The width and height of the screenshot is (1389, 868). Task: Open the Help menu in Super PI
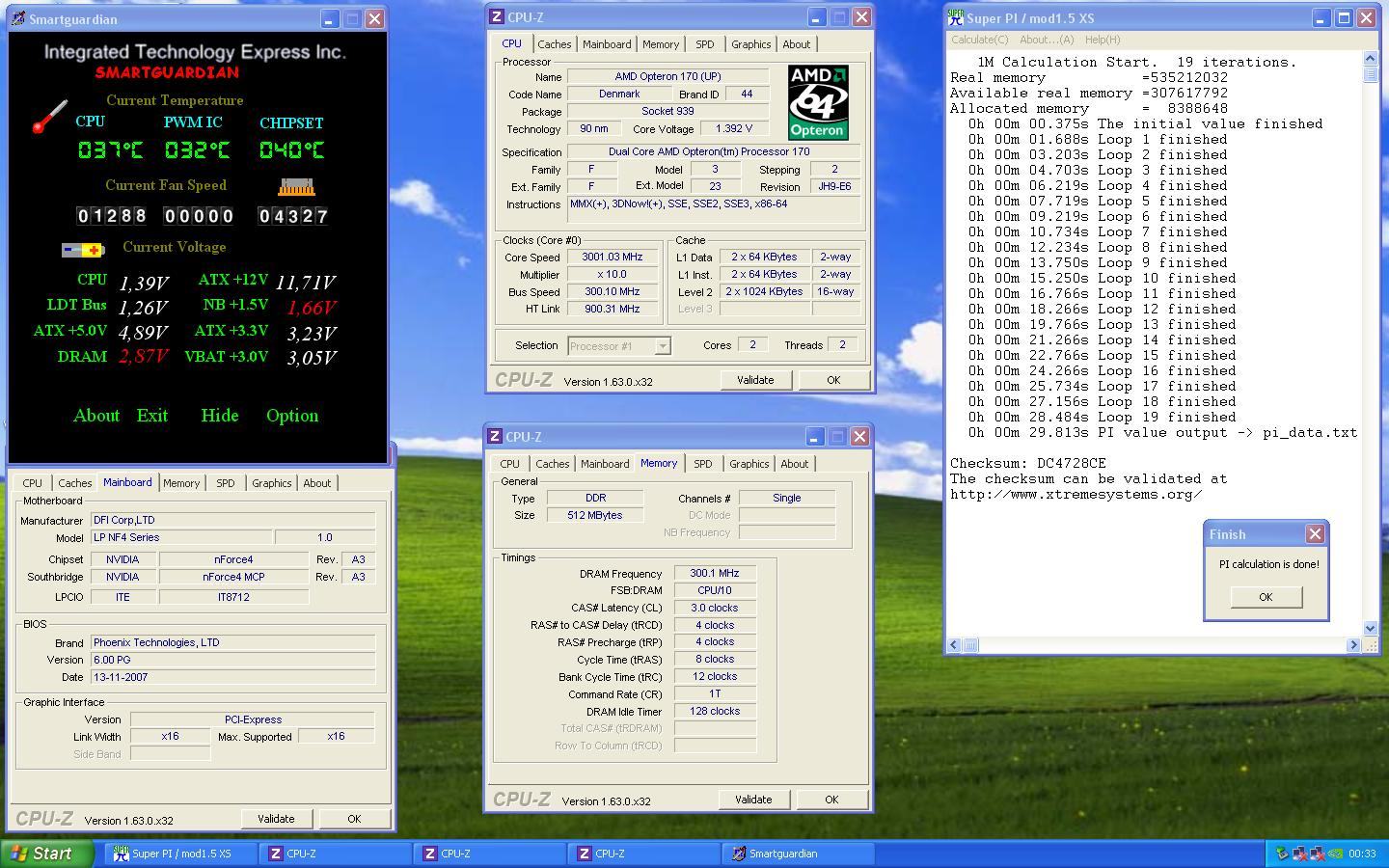point(1102,40)
